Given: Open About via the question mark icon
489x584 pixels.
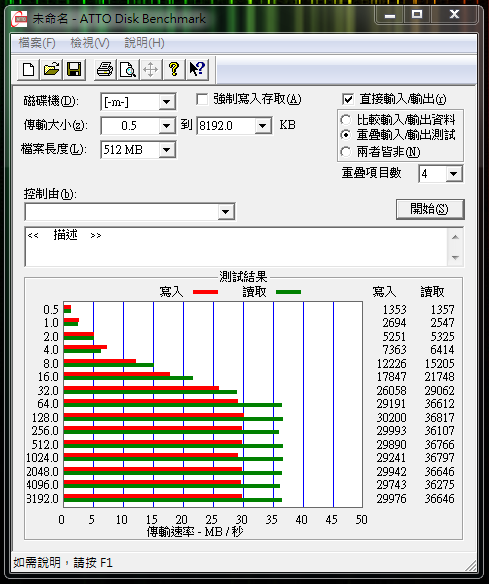Looking at the screenshot, I should (x=174, y=69).
